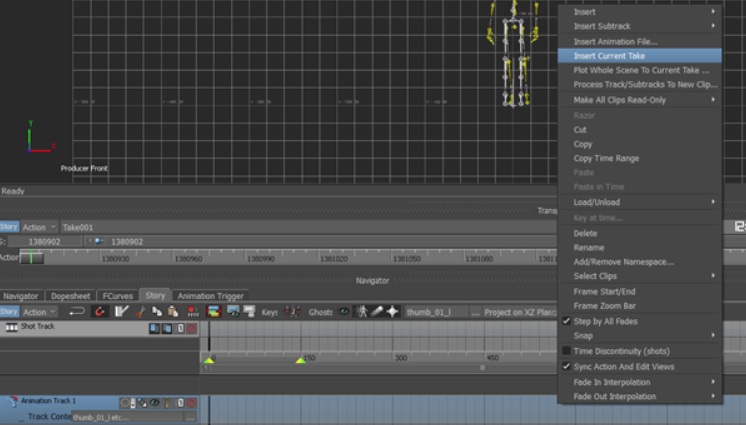The width and height of the screenshot is (746, 425).
Task: Click first blue icon on Shot Track row
Action: 154,328
